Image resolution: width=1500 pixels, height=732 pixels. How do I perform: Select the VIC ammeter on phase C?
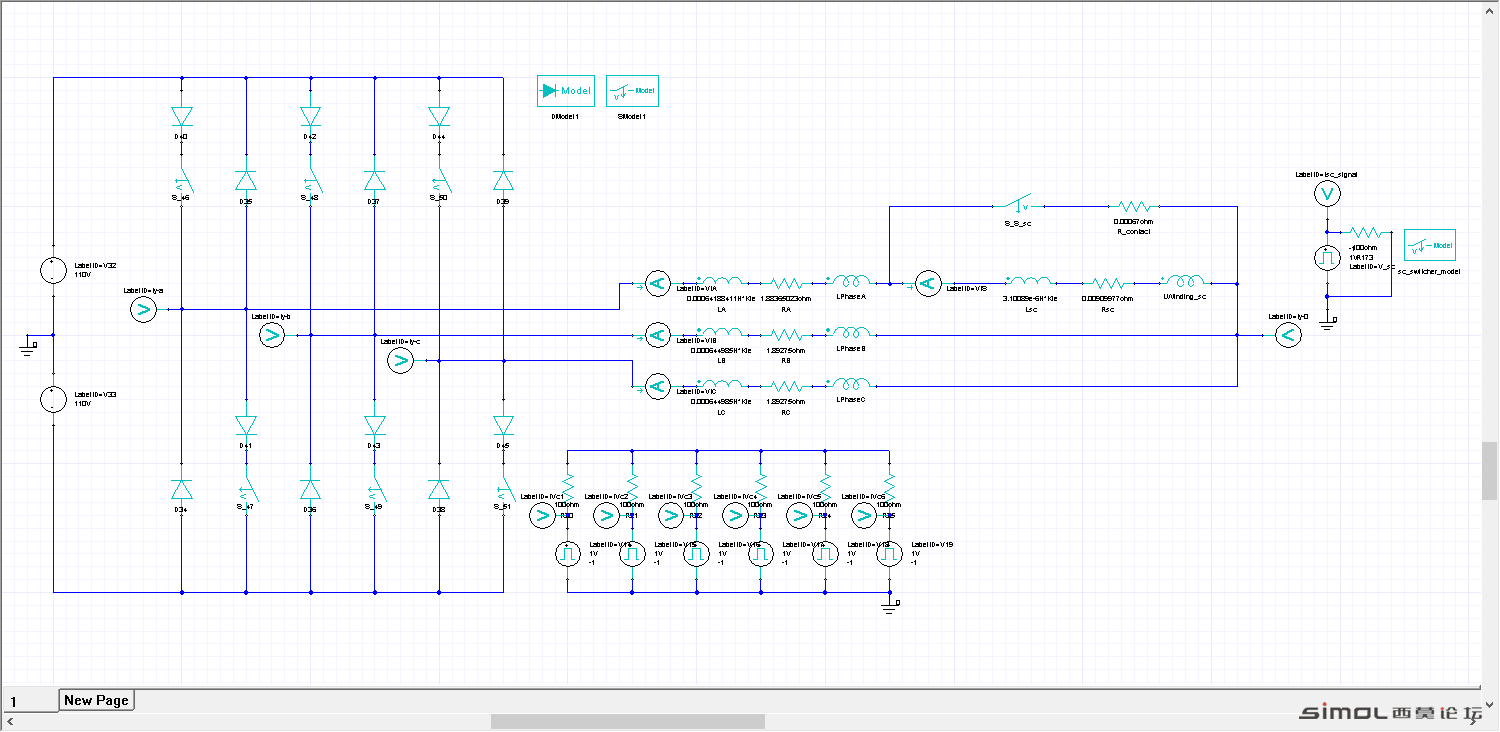[x=657, y=386]
